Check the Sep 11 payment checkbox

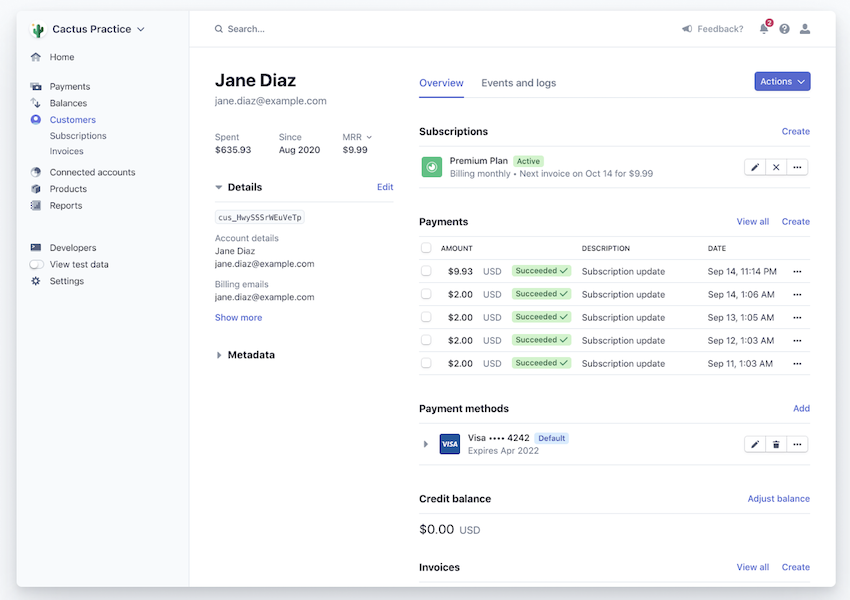425,363
